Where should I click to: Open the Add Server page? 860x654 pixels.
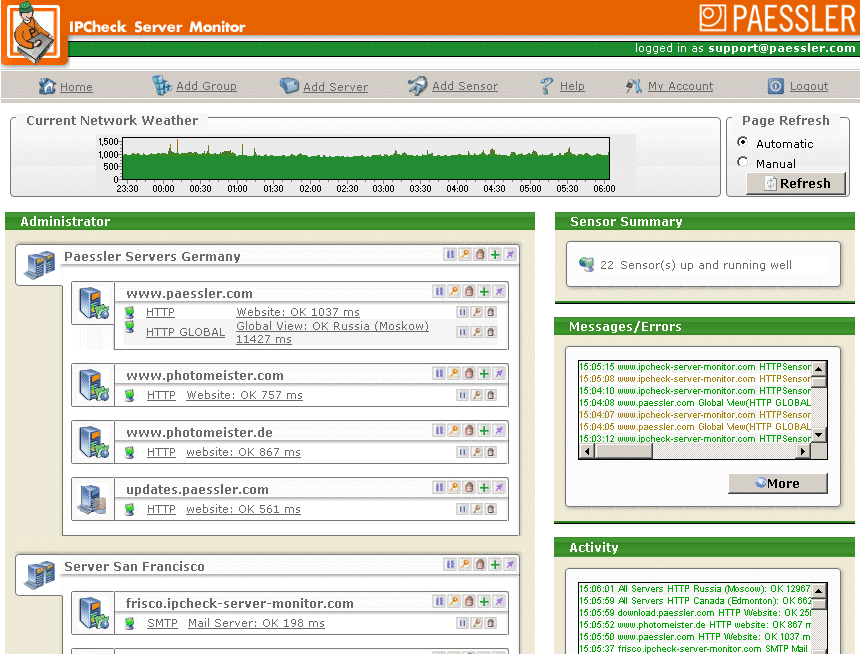[x=336, y=87]
